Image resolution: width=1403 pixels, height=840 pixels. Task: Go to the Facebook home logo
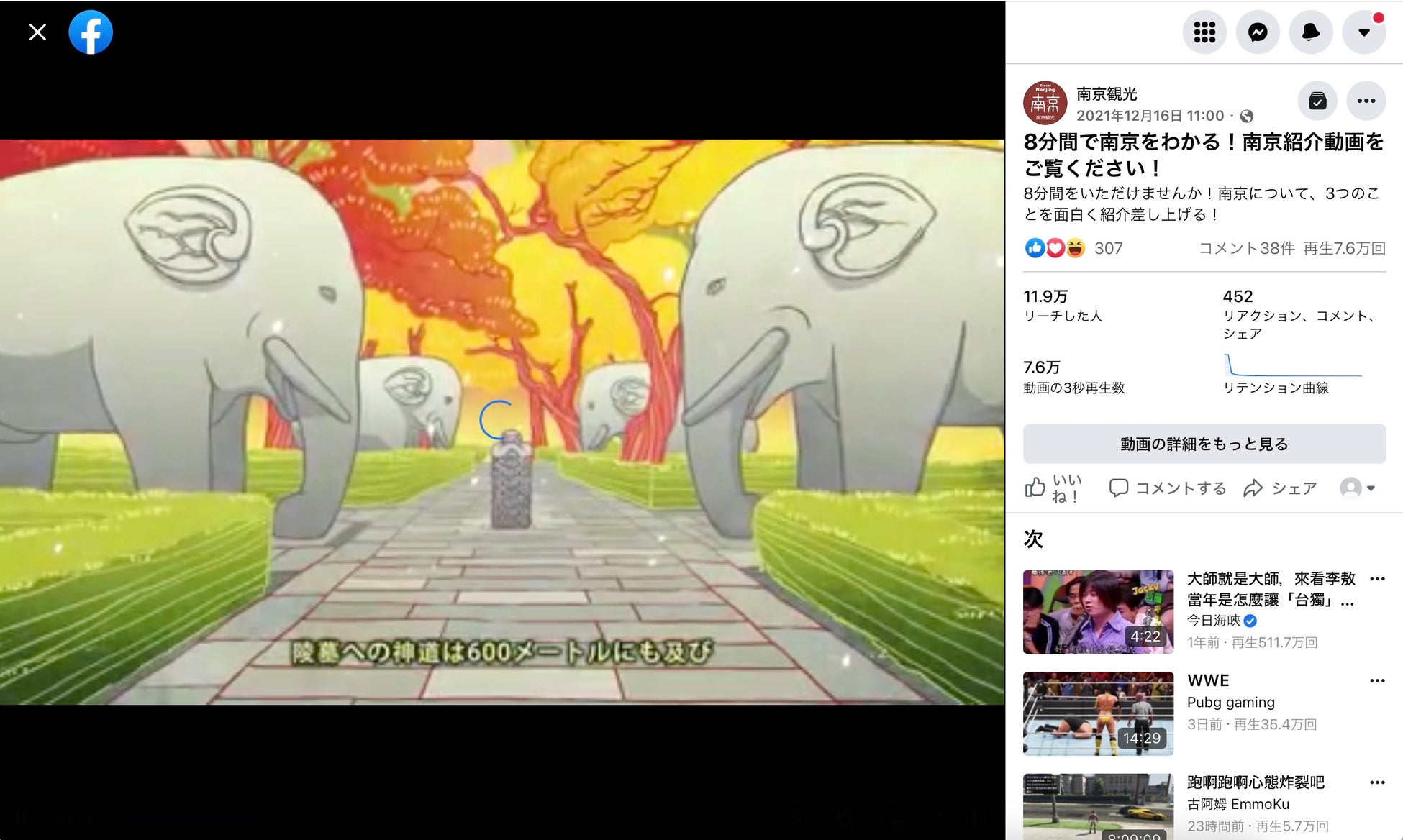pyautogui.click(x=91, y=32)
